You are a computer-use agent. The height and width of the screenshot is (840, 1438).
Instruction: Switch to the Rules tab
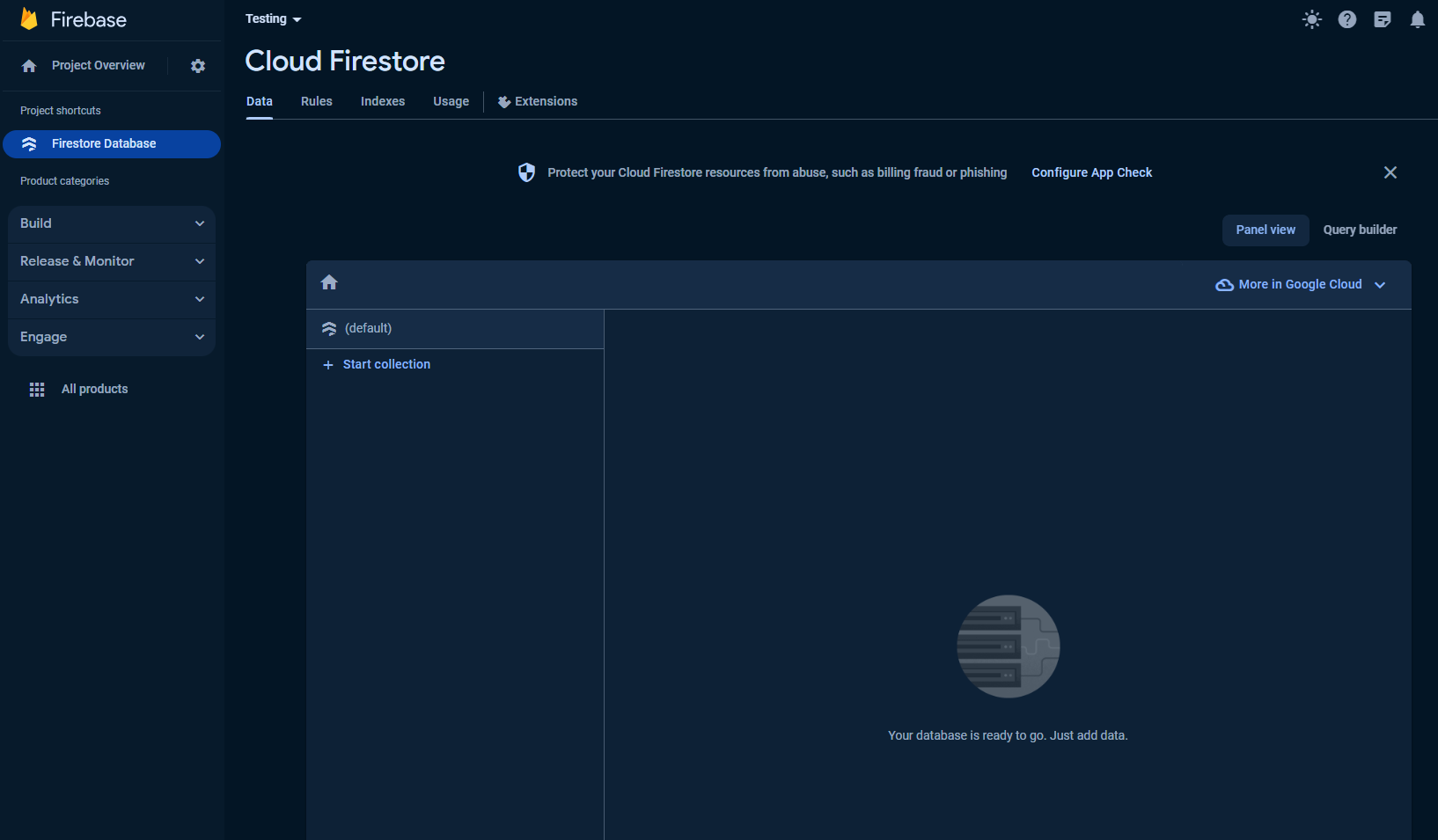(x=317, y=101)
